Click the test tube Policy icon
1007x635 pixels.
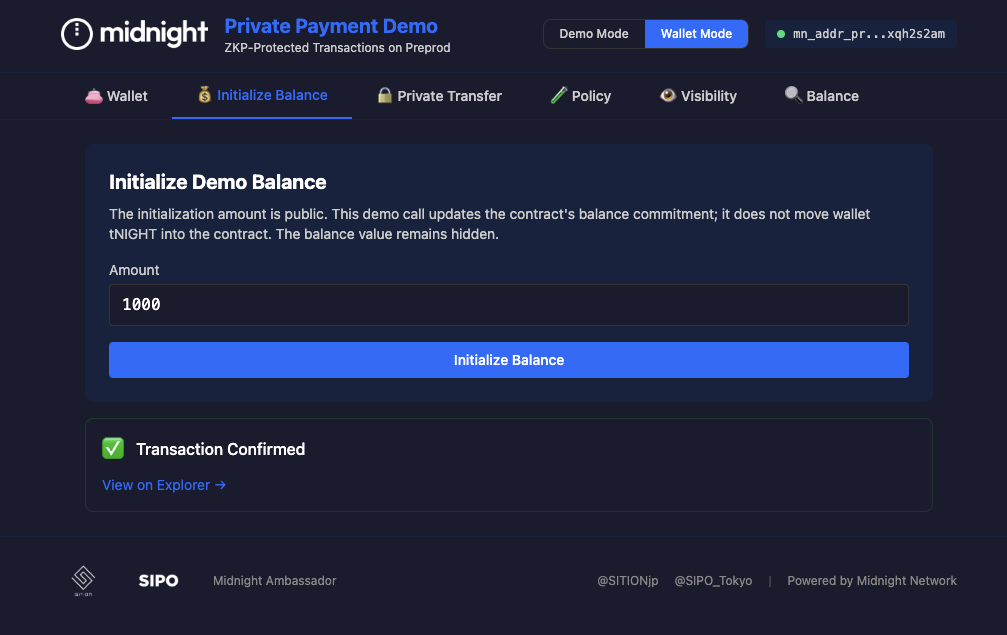point(559,95)
